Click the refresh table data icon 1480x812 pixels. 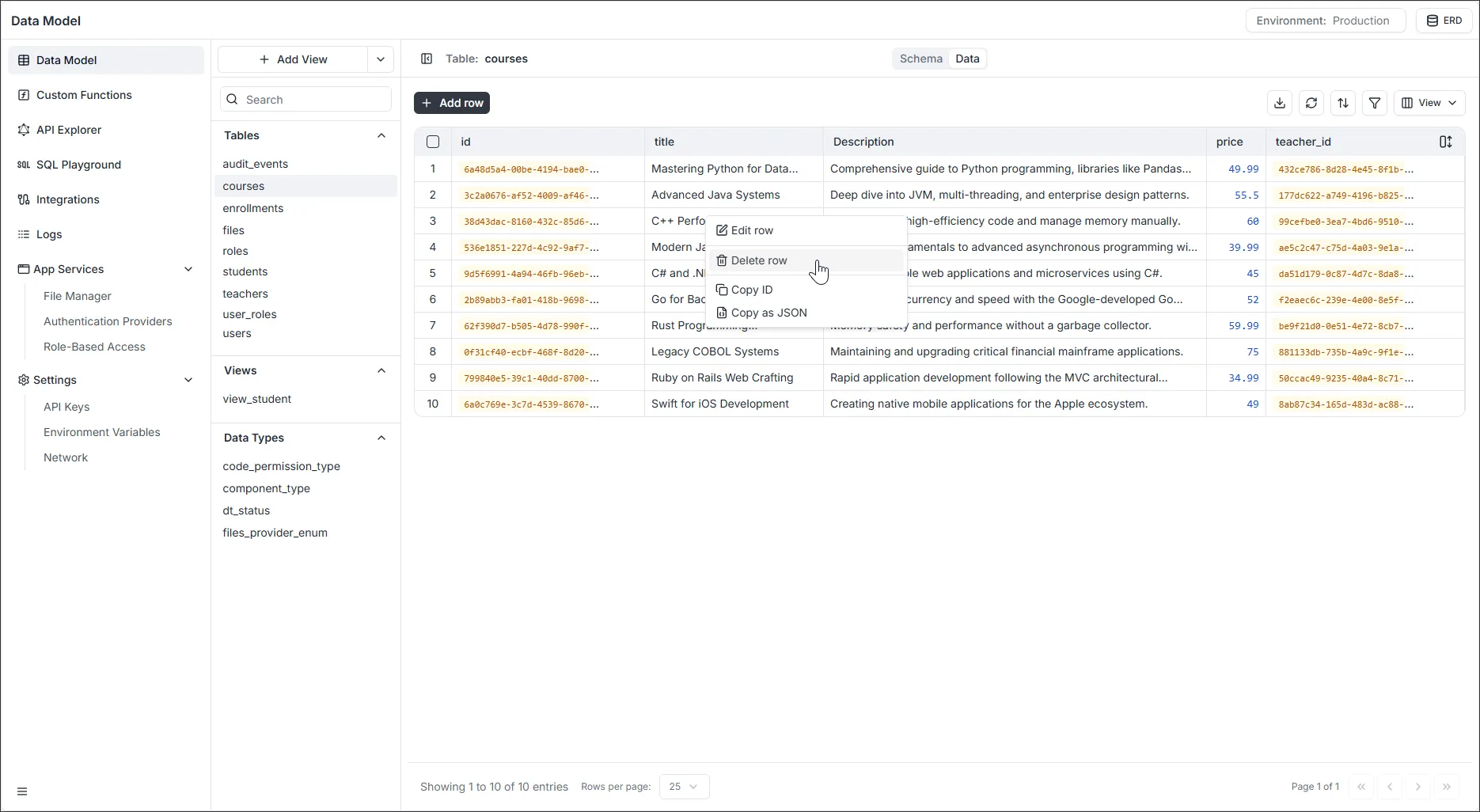pyautogui.click(x=1311, y=103)
